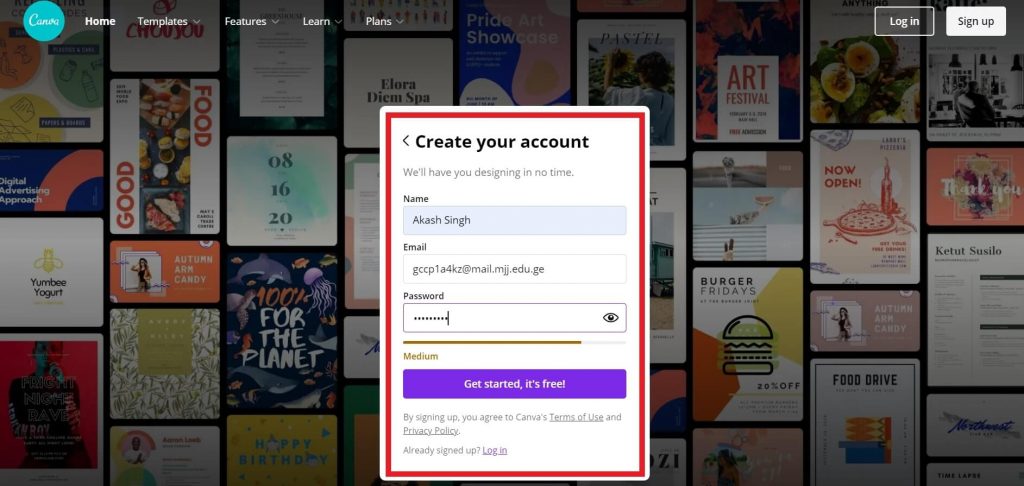Click the Sign up button in the header
This screenshot has width=1024, height=486.
tap(976, 21)
